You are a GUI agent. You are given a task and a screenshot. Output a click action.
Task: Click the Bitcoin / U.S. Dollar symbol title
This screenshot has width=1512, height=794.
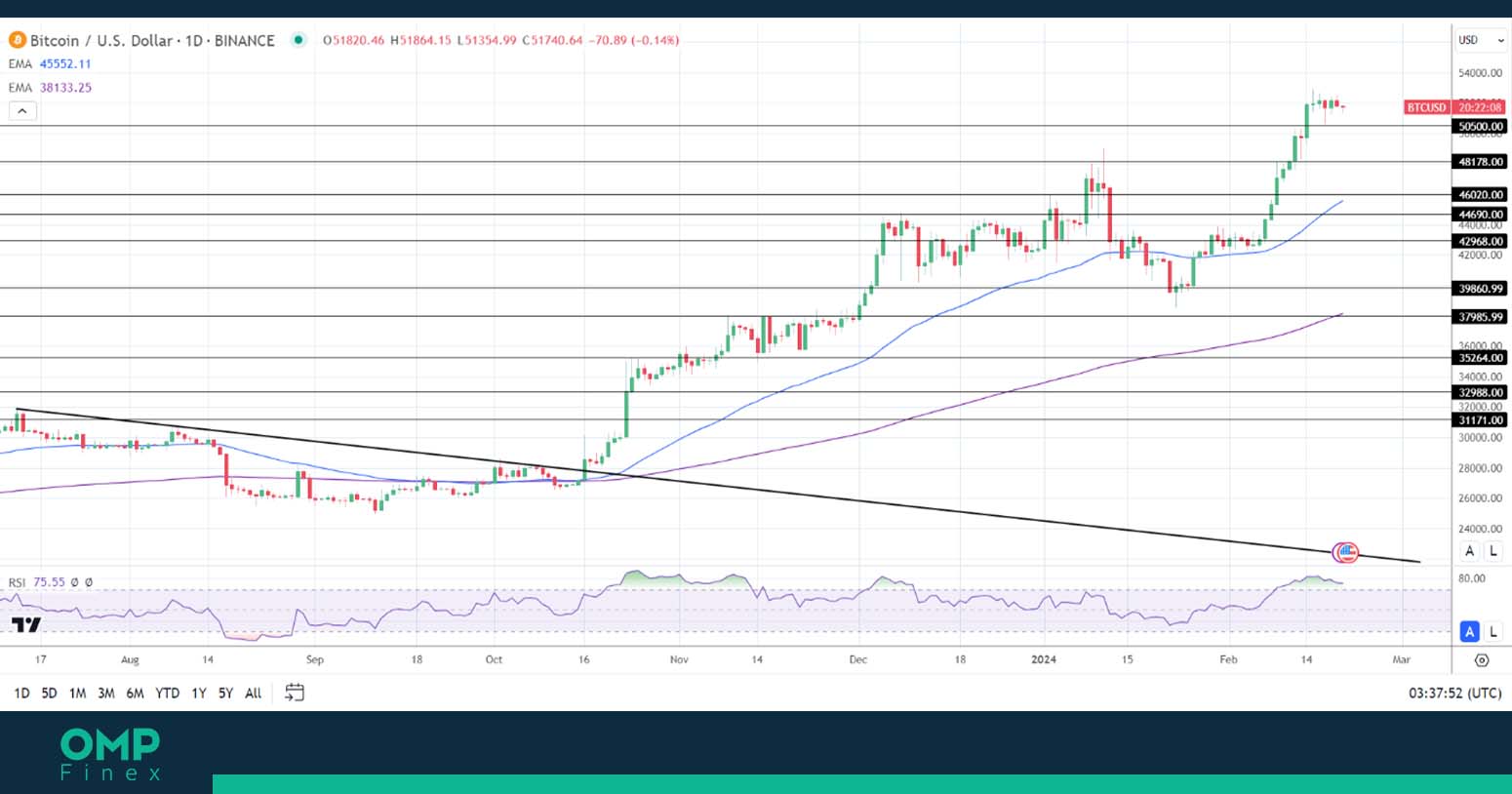pos(101,40)
